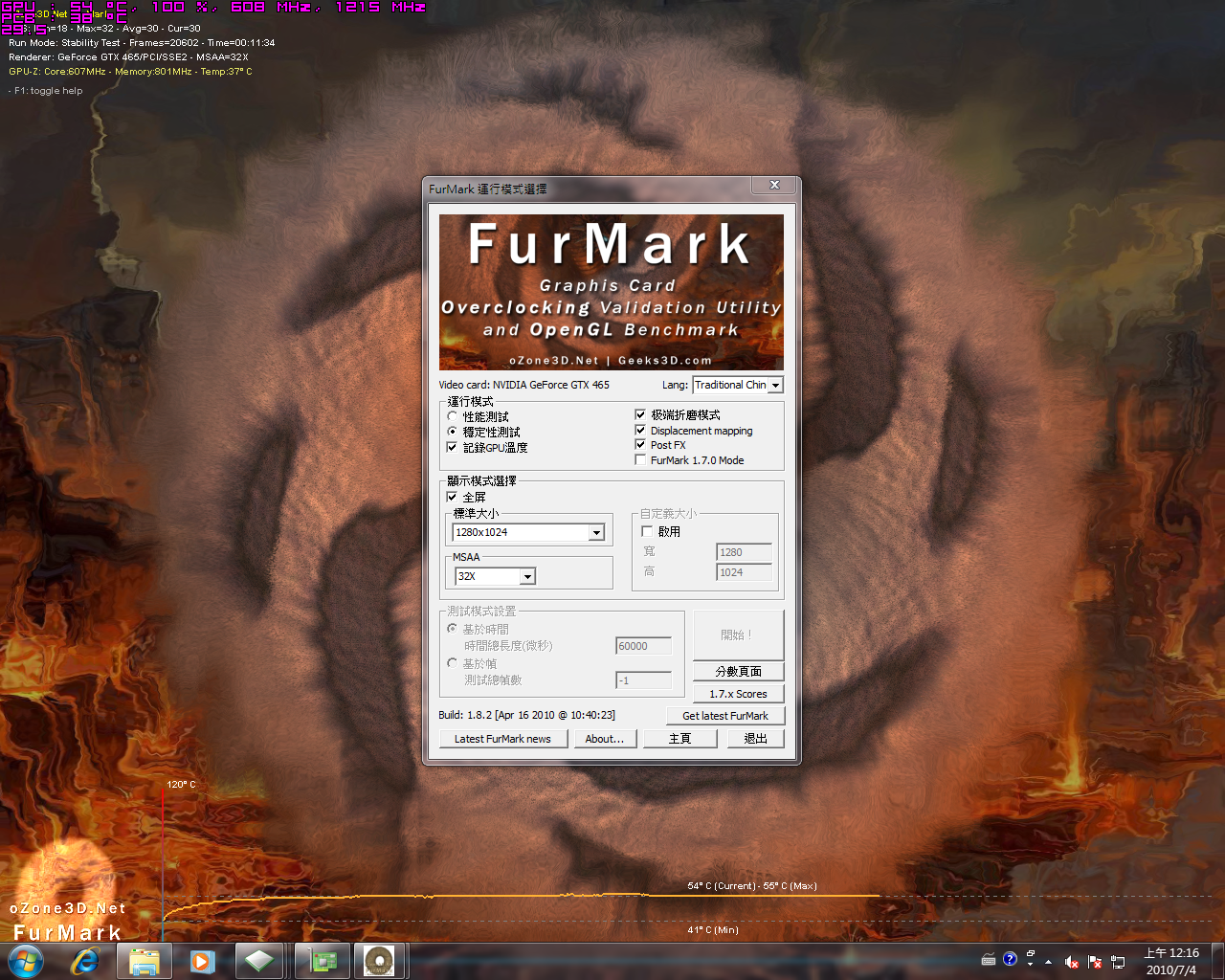Viewport: 1225px width, 980px height.
Task: Click the Build: 1.8.2 version text
Action: click(527, 715)
